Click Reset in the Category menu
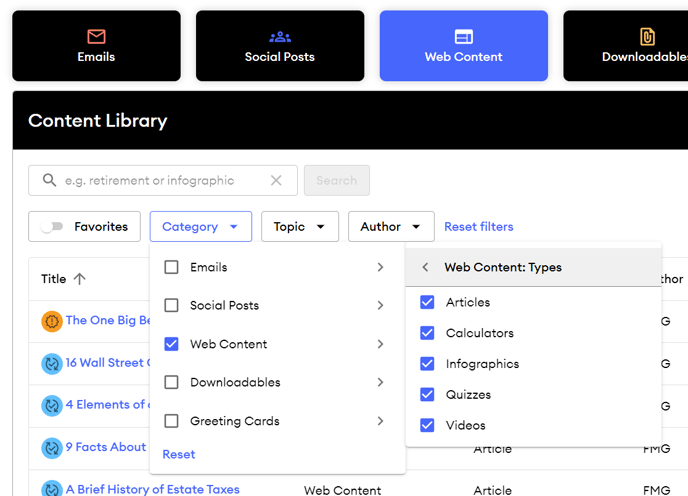This screenshot has width=688, height=496. (179, 454)
